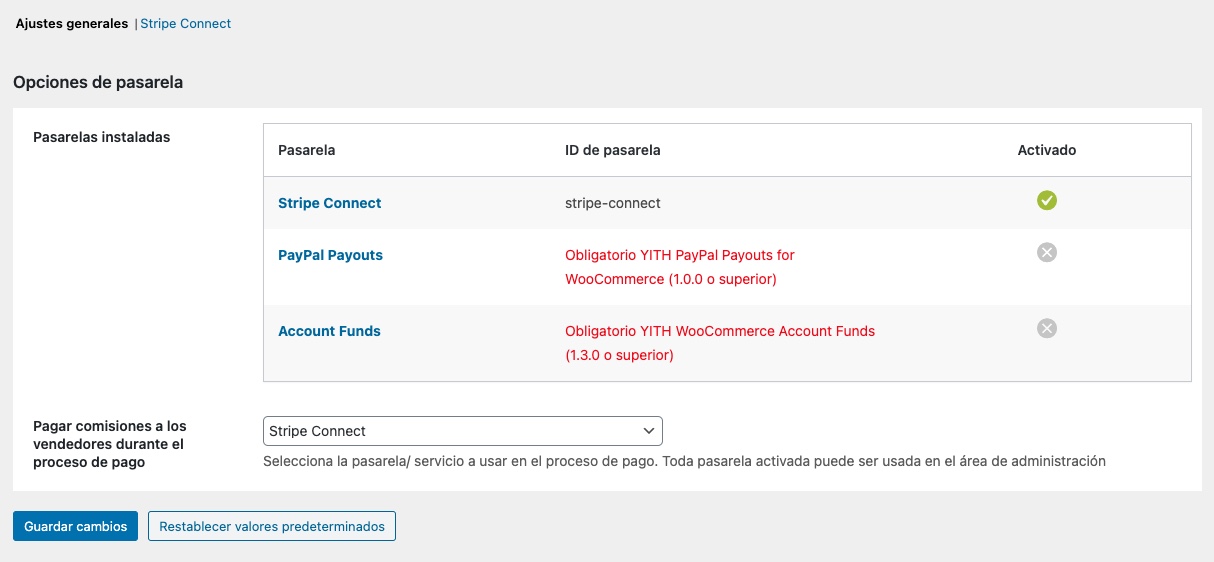
Task: Click the Pagar comisiones a los vendedores label
Action: (110, 444)
